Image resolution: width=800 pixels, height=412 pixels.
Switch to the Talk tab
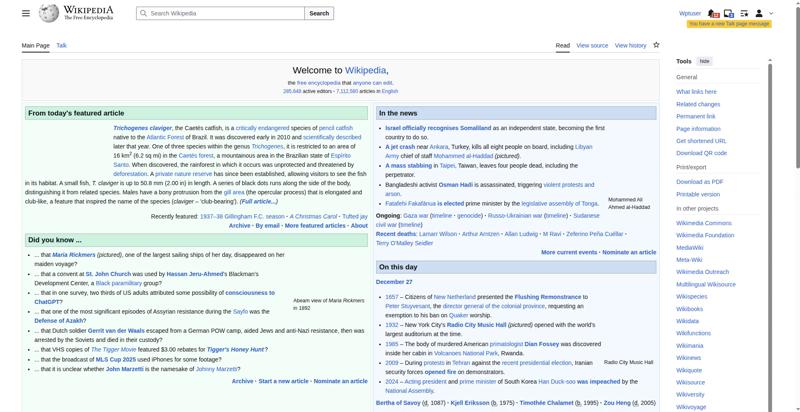(61, 46)
